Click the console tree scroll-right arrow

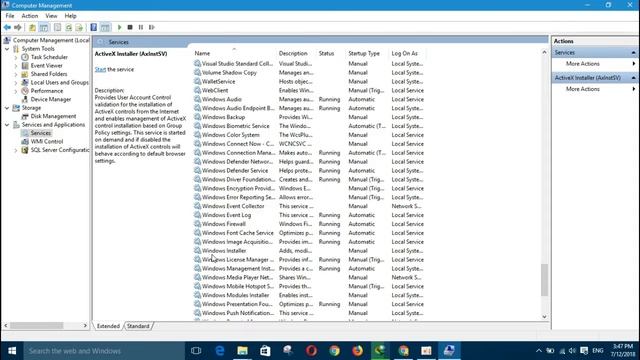[x=85, y=326]
